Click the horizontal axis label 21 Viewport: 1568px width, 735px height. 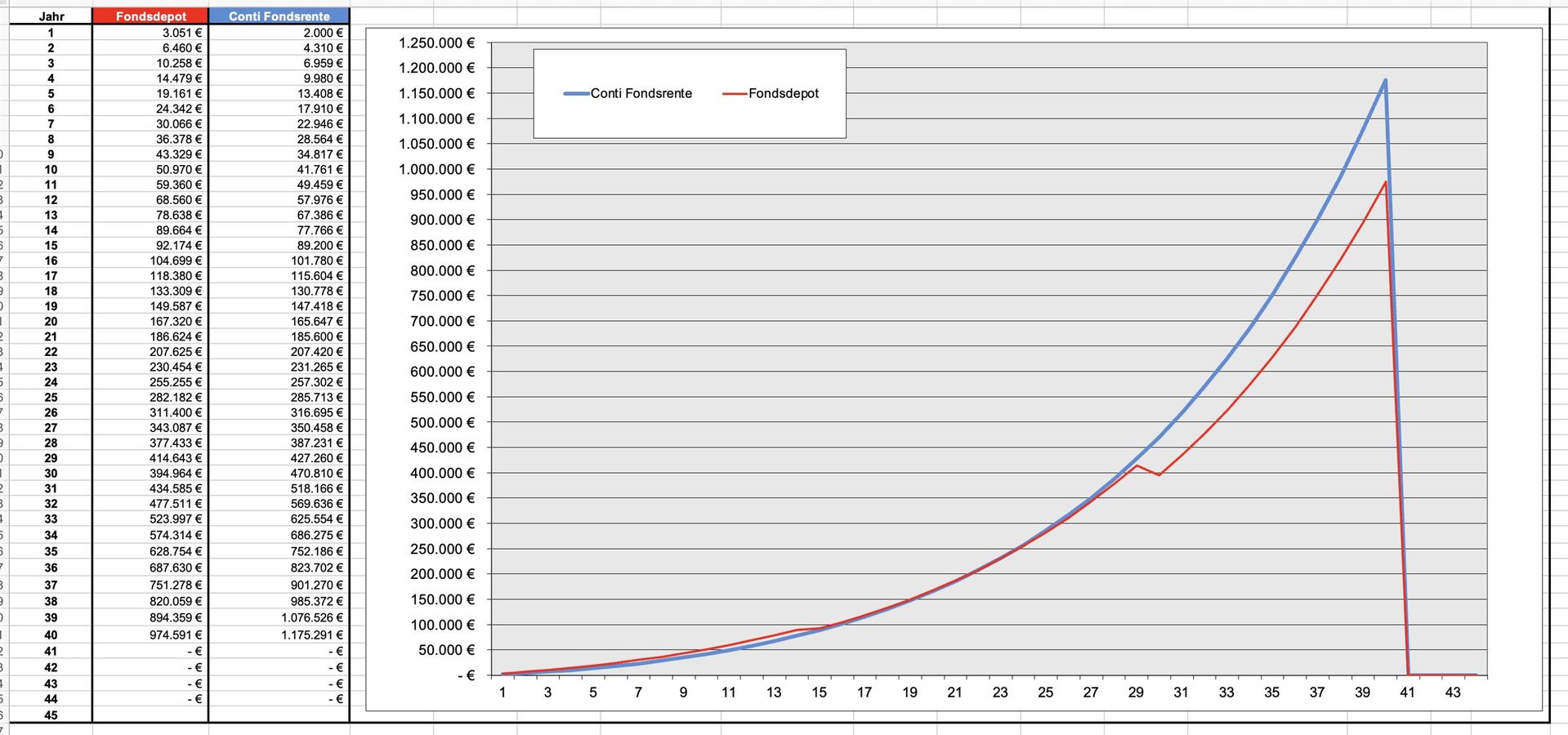click(x=954, y=693)
